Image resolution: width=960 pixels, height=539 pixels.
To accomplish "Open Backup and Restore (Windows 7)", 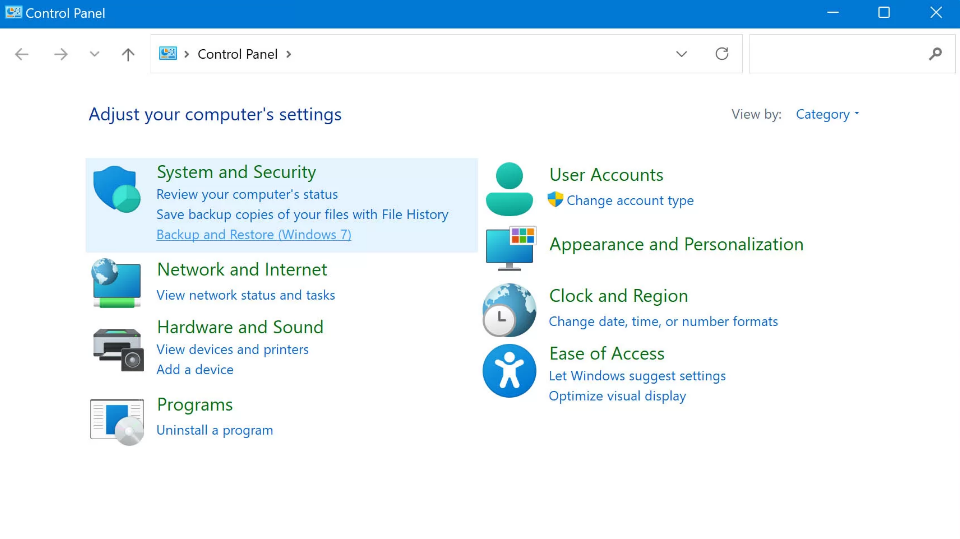I will pyautogui.click(x=254, y=235).
